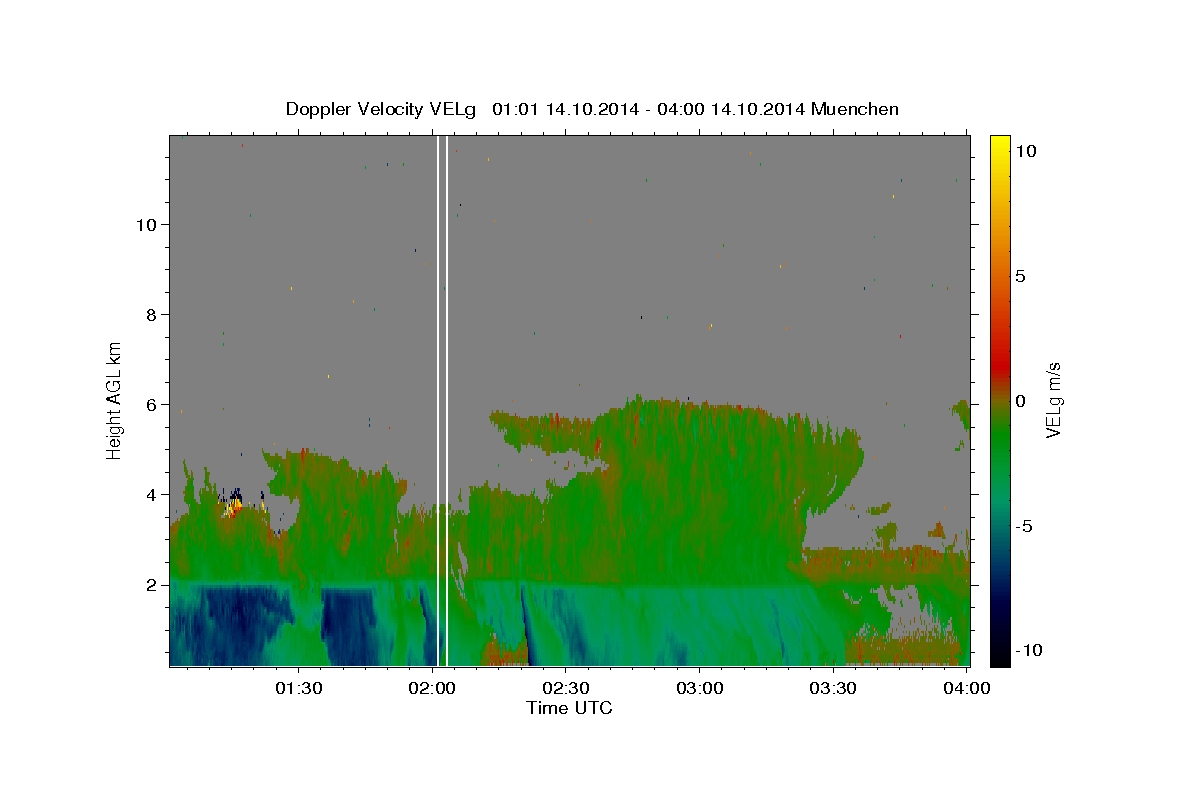Viewport: 1200px width, 800px height.
Task: Click the vertical velocity colorbar
Action: (x=1000, y=400)
